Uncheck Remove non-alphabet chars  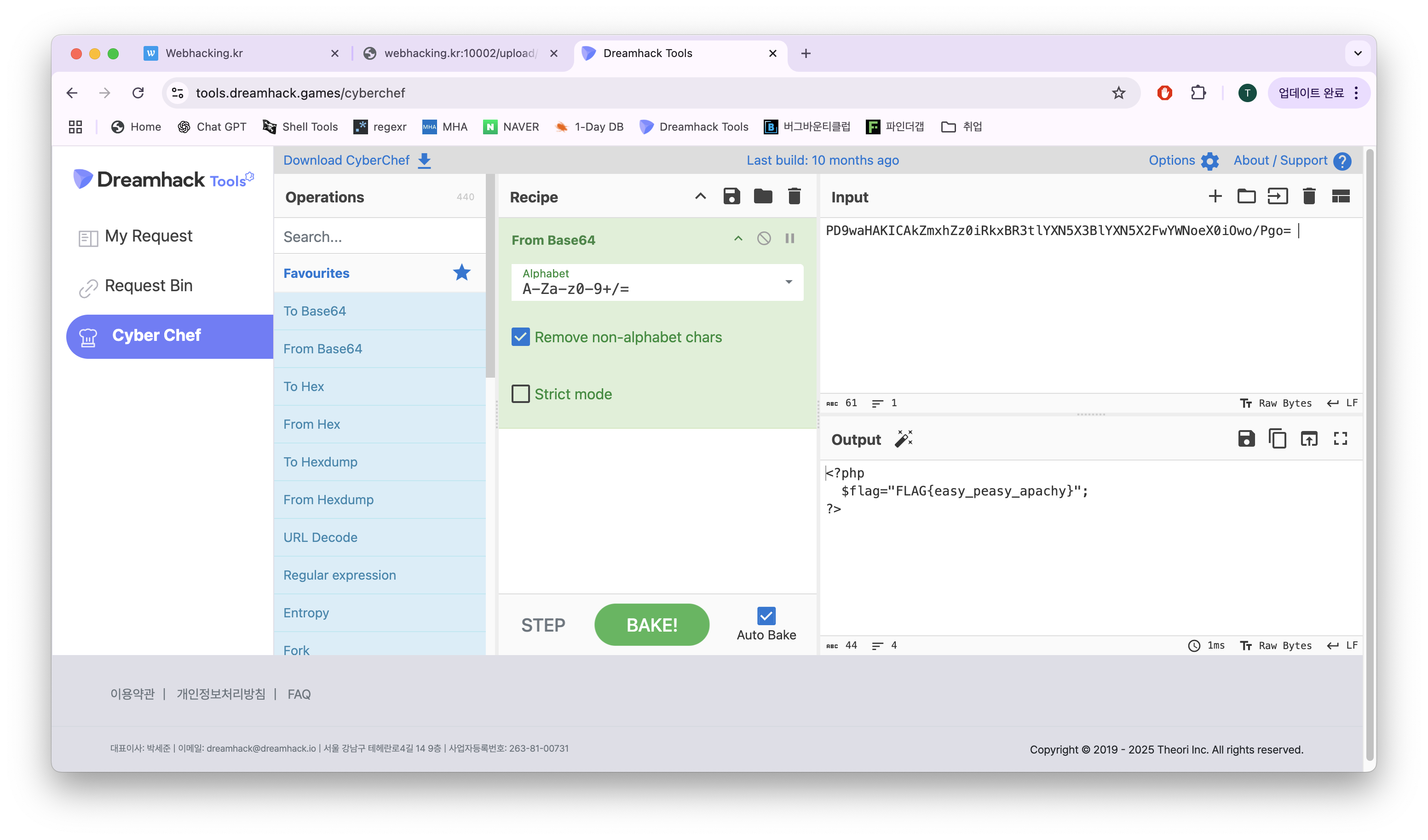point(520,337)
